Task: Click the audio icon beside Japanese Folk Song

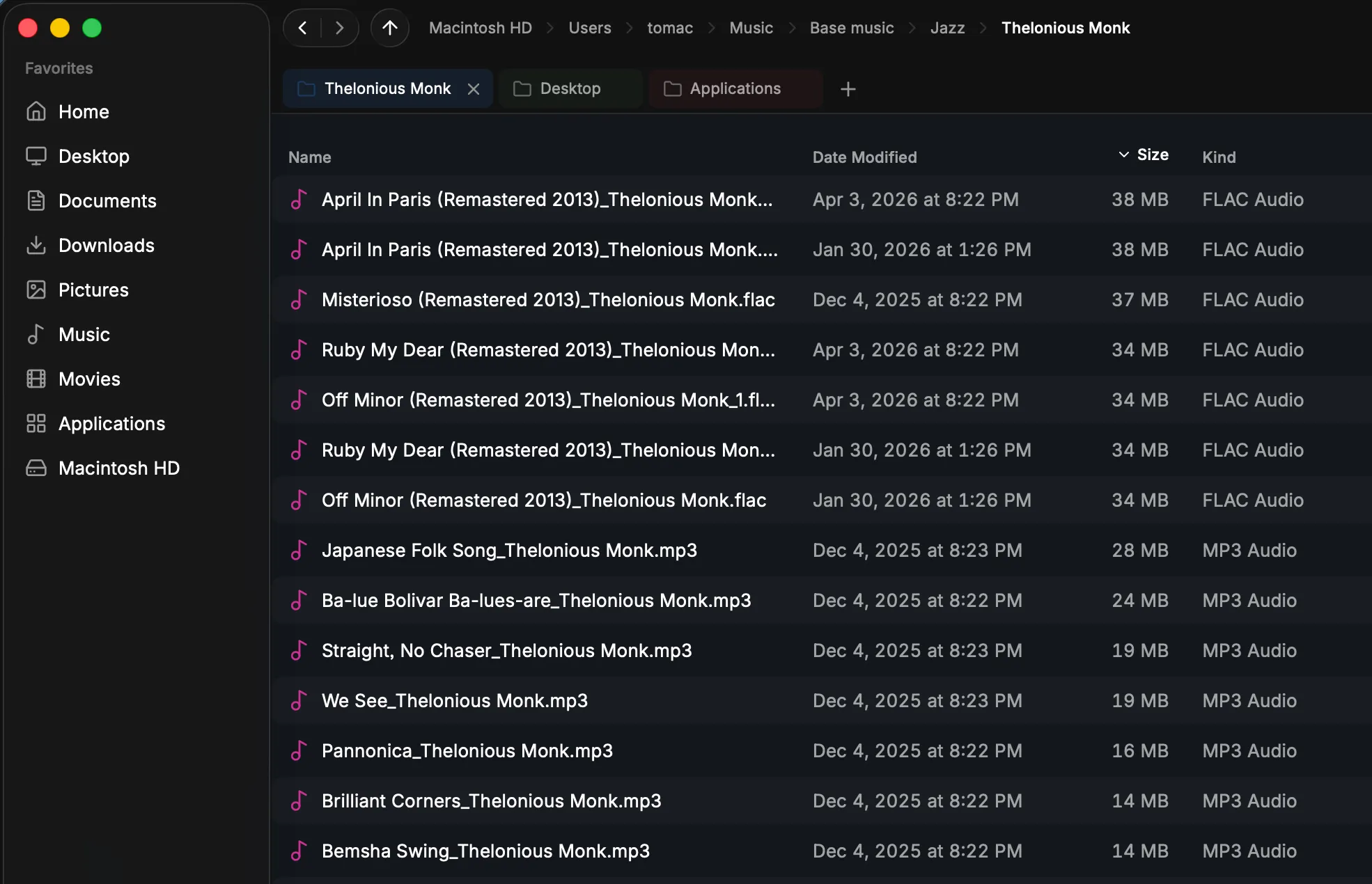Action: click(x=299, y=550)
